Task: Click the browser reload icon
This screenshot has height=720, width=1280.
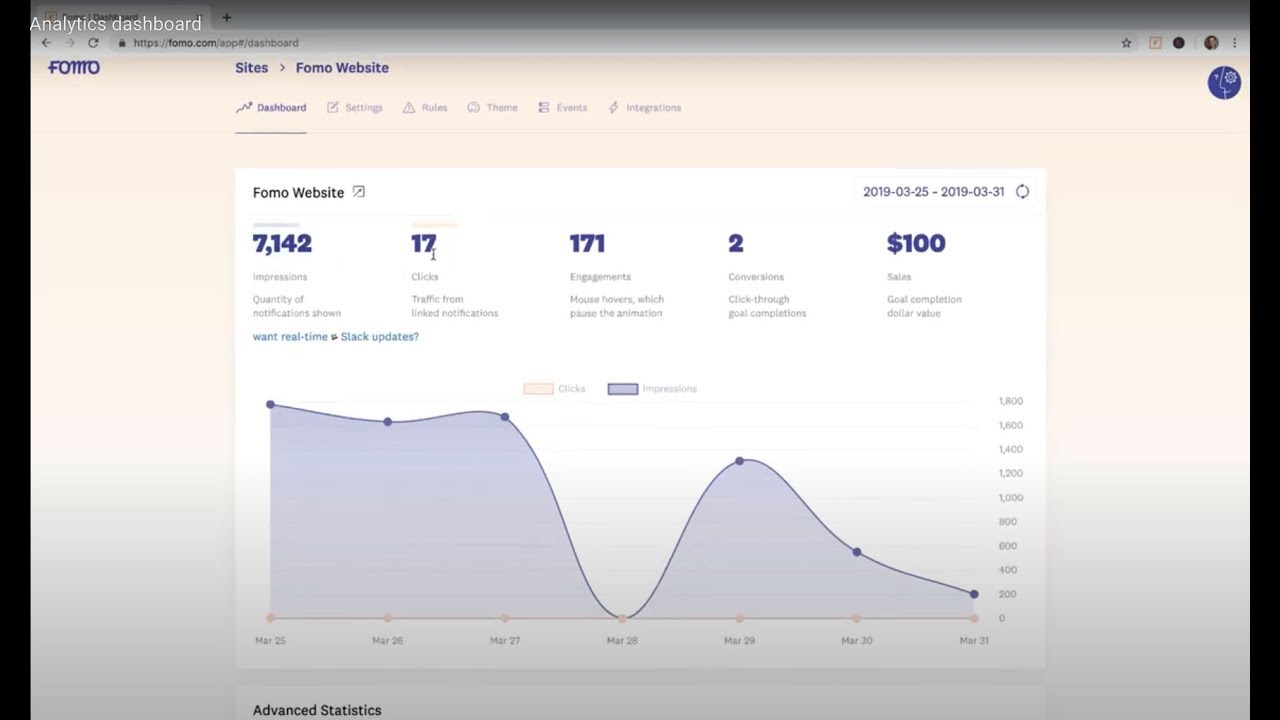Action: click(x=93, y=43)
